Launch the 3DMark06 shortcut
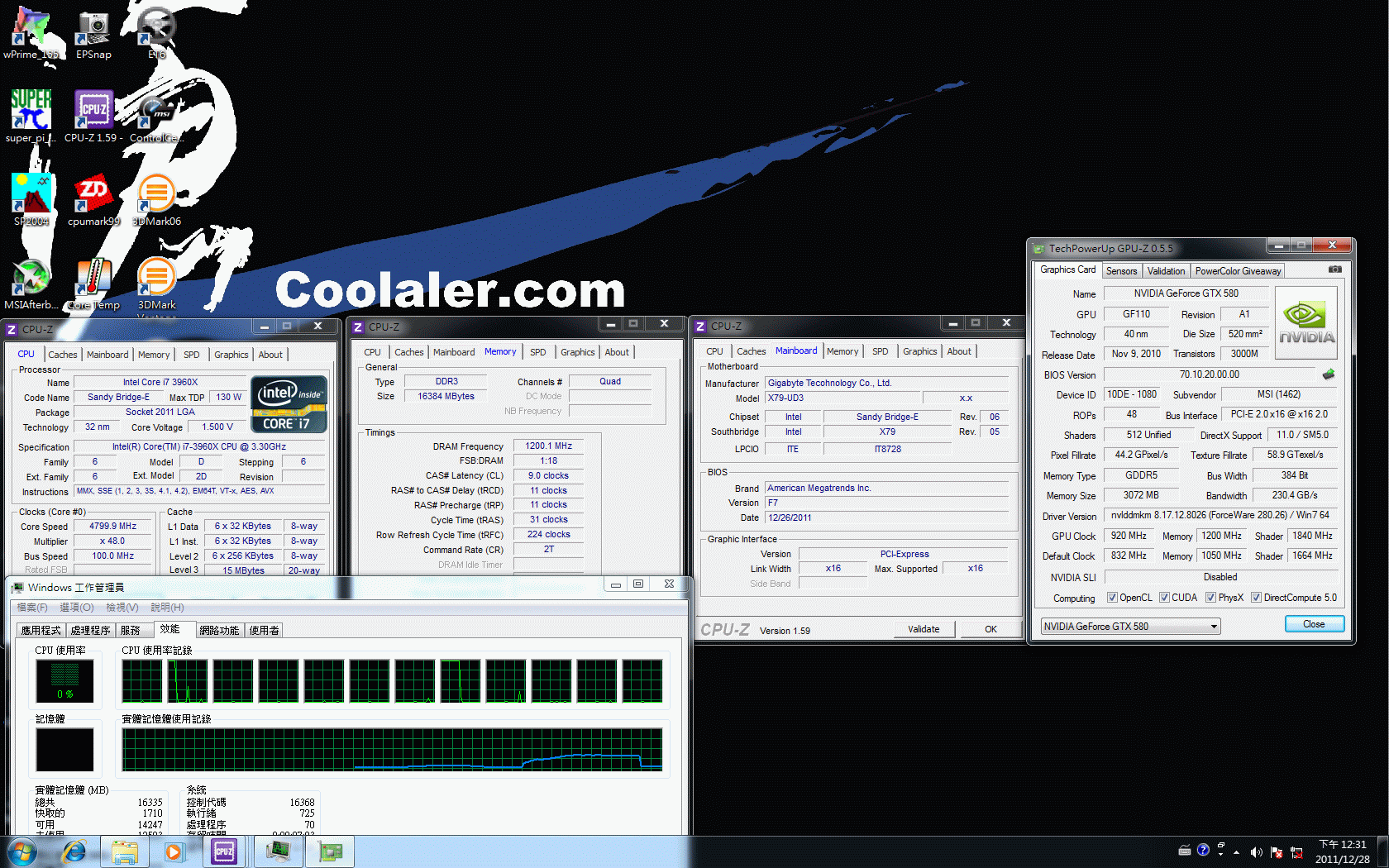 pos(156,200)
